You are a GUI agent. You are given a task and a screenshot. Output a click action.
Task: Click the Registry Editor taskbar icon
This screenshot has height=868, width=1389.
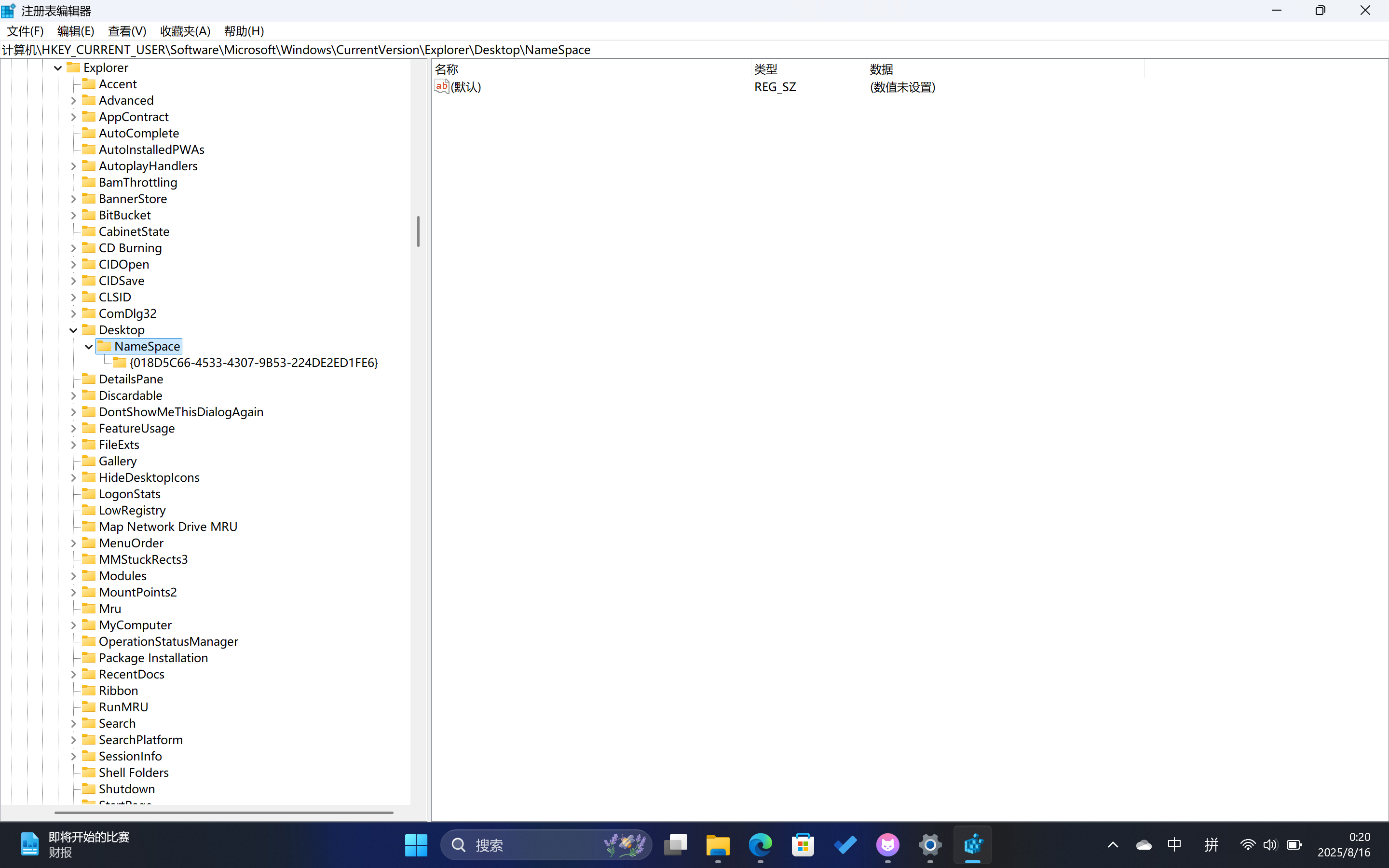pos(972,844)
